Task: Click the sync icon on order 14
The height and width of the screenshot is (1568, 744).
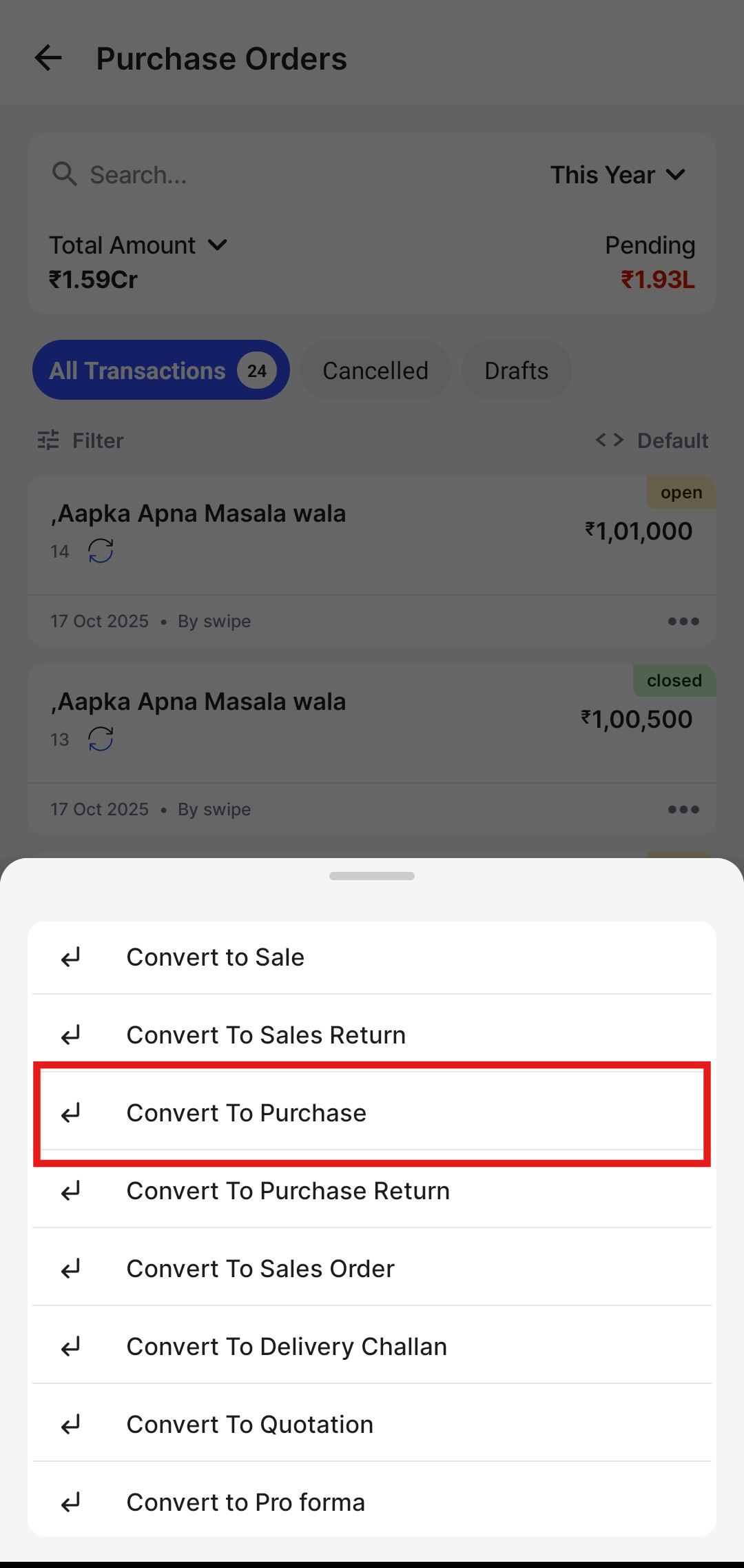Action: coord(101,551)
